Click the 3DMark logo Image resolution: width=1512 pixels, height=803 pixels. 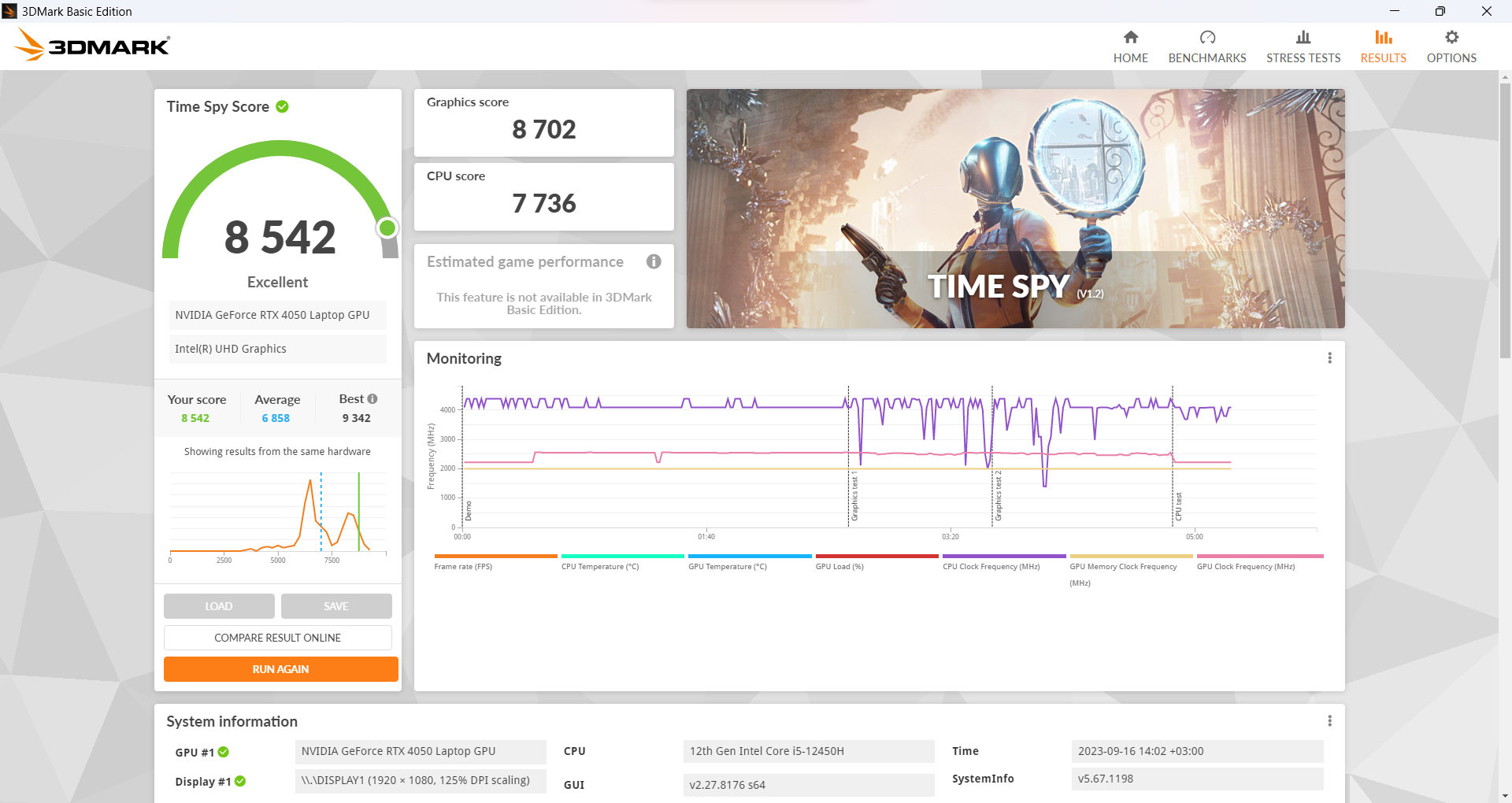pos(92,45)
